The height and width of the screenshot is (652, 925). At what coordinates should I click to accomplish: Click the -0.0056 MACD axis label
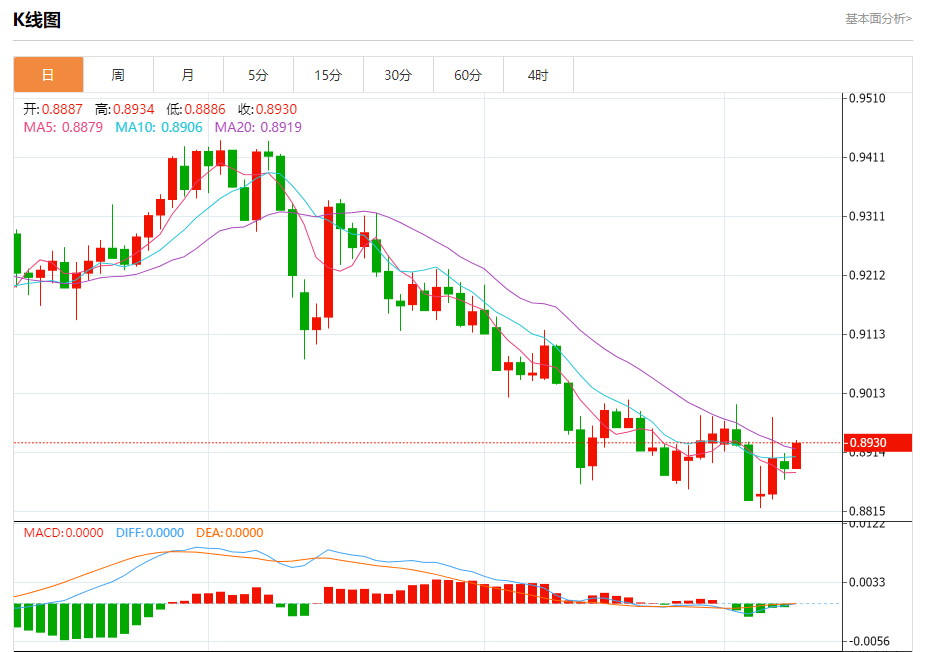tap(867, 641)
